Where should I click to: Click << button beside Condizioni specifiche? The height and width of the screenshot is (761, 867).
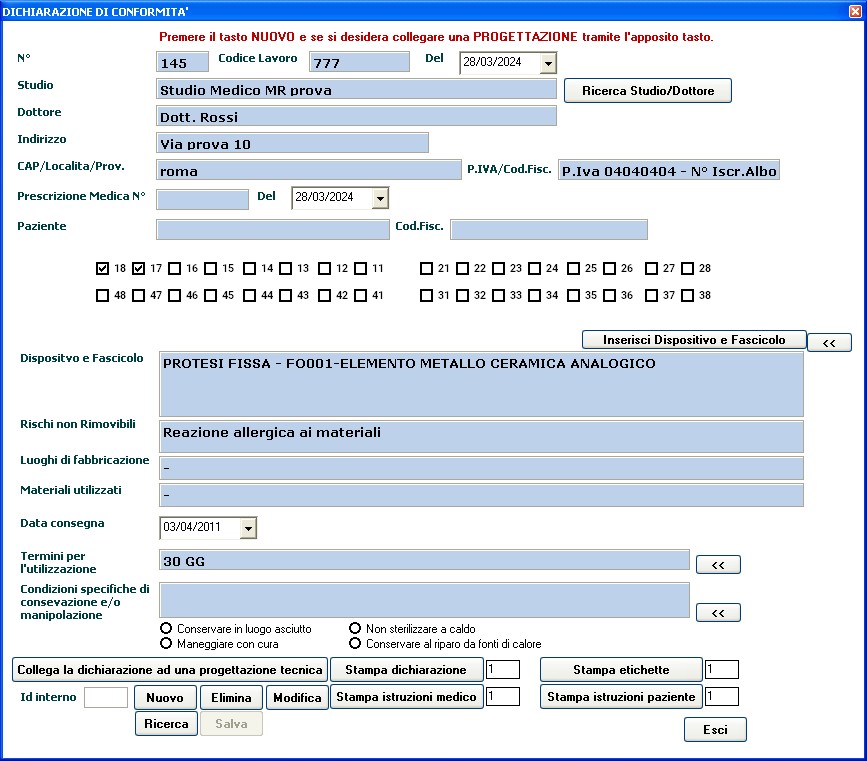[x=718, y=613]
